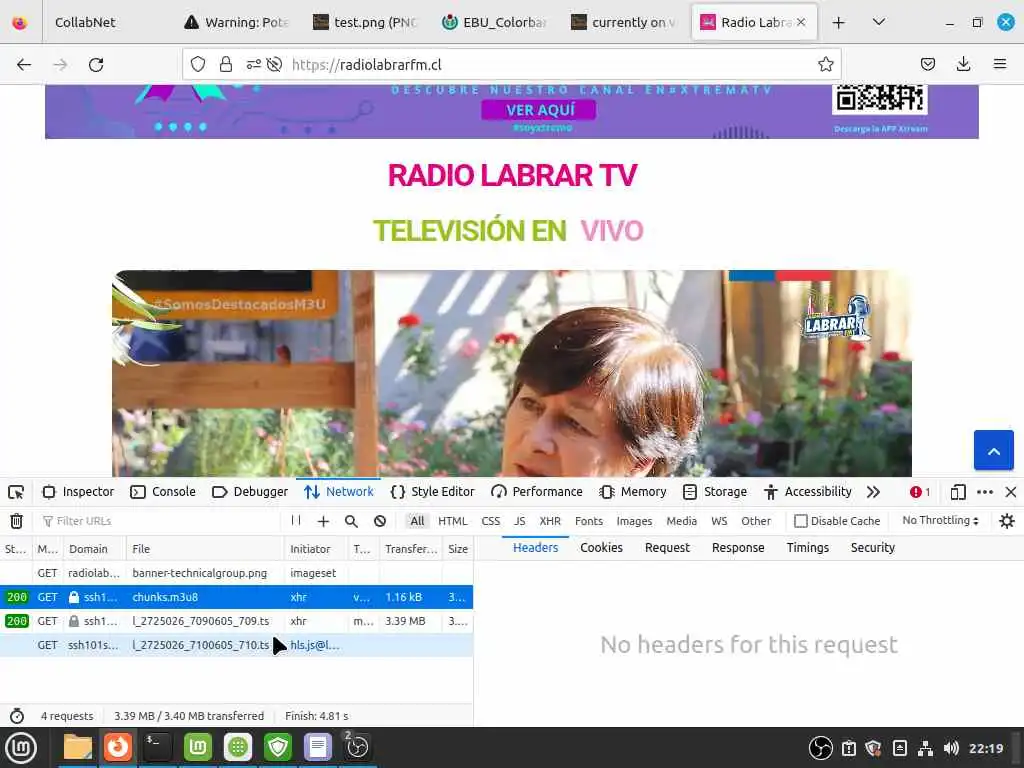Viewport: 1024px width, 768px height.
Task: Open the Style Editor tab
Action: (x=432, y=492)
